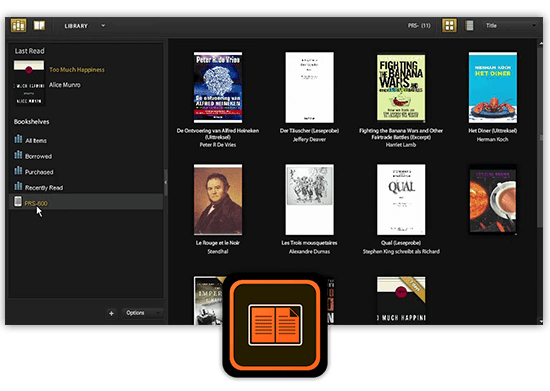Open the Options dropdown
550x391 pixels.
point(142,313)
